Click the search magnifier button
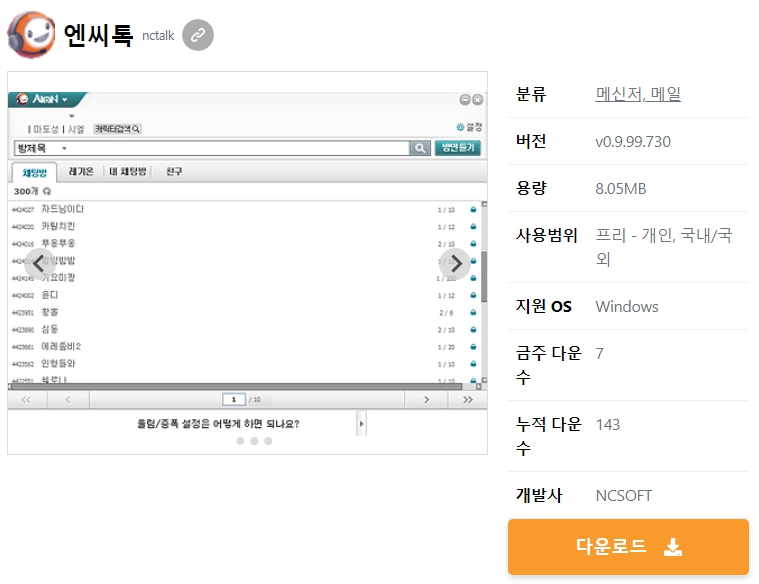 click(420, 148)
